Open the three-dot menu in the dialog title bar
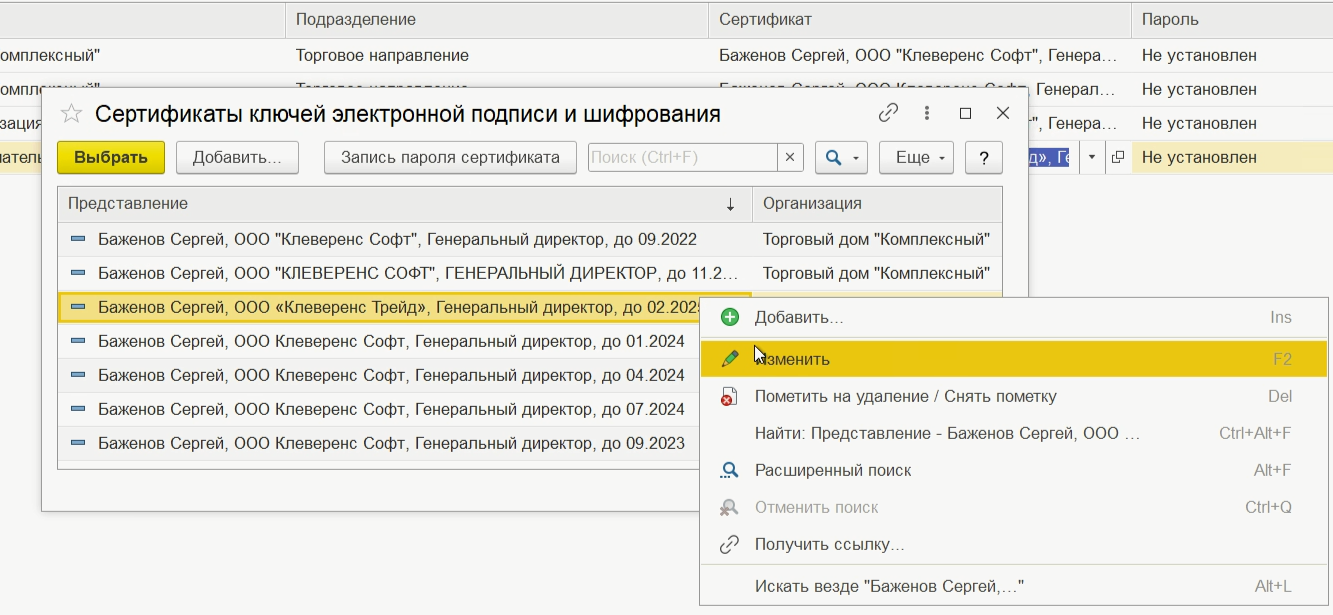This screenshot has height=615, width=1333. pos(927,114)
